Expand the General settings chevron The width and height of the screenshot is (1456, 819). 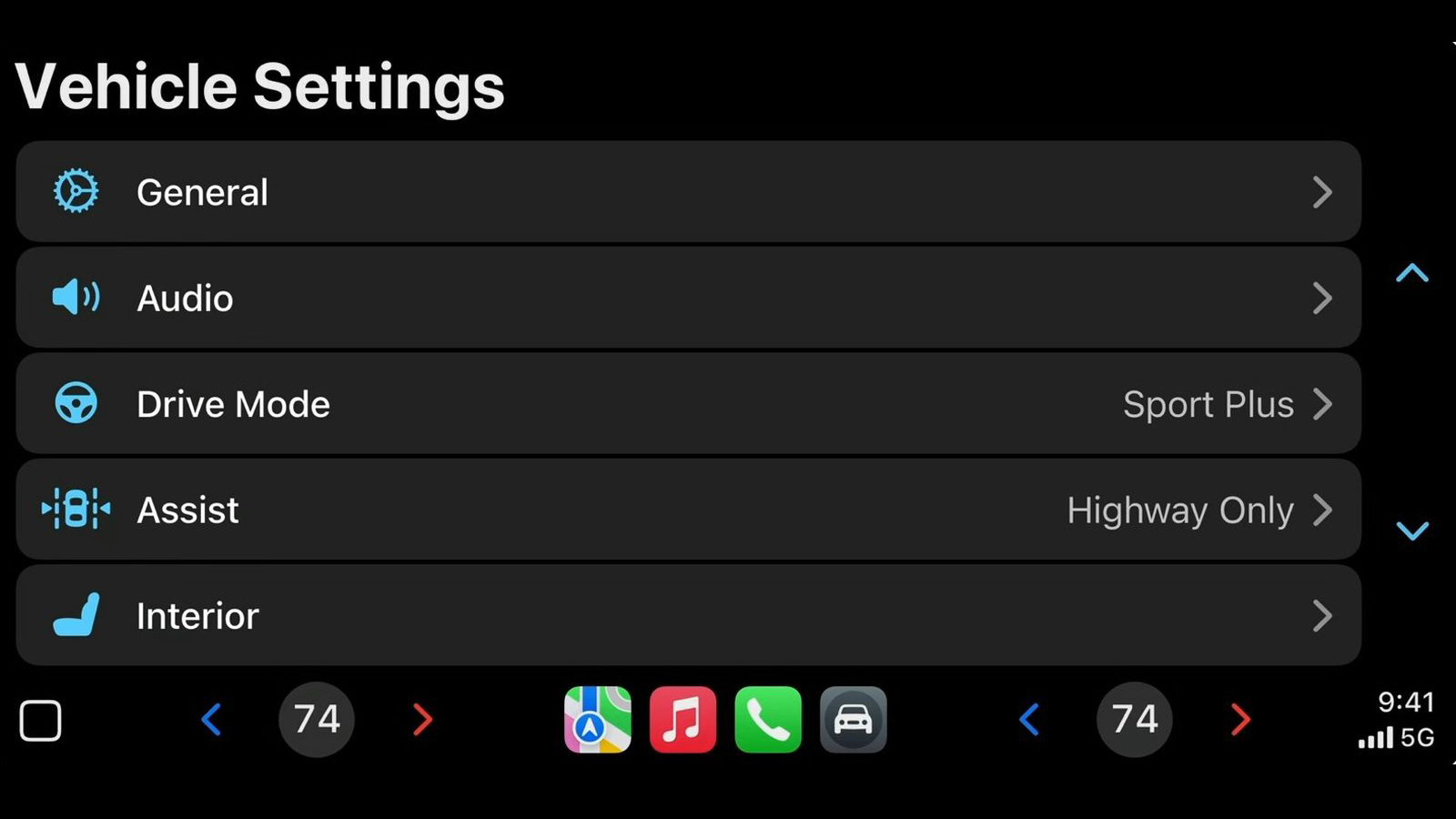1322,192
